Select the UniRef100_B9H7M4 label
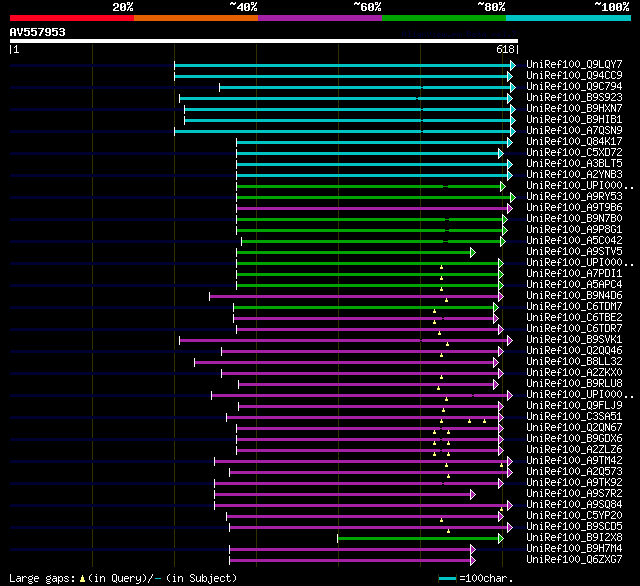Viewport: 640px width, 586px height. point(574,549)
